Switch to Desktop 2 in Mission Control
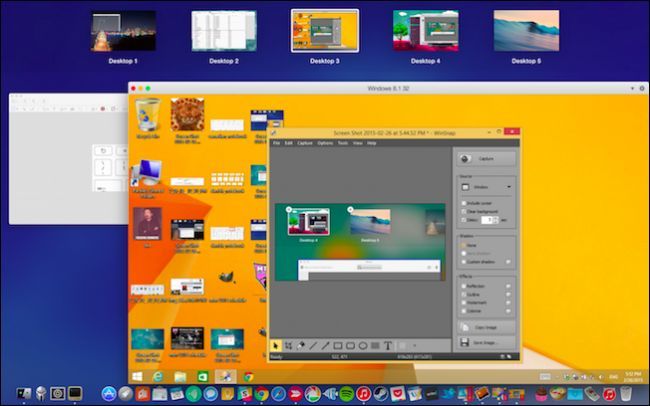 tap(224, 31)
